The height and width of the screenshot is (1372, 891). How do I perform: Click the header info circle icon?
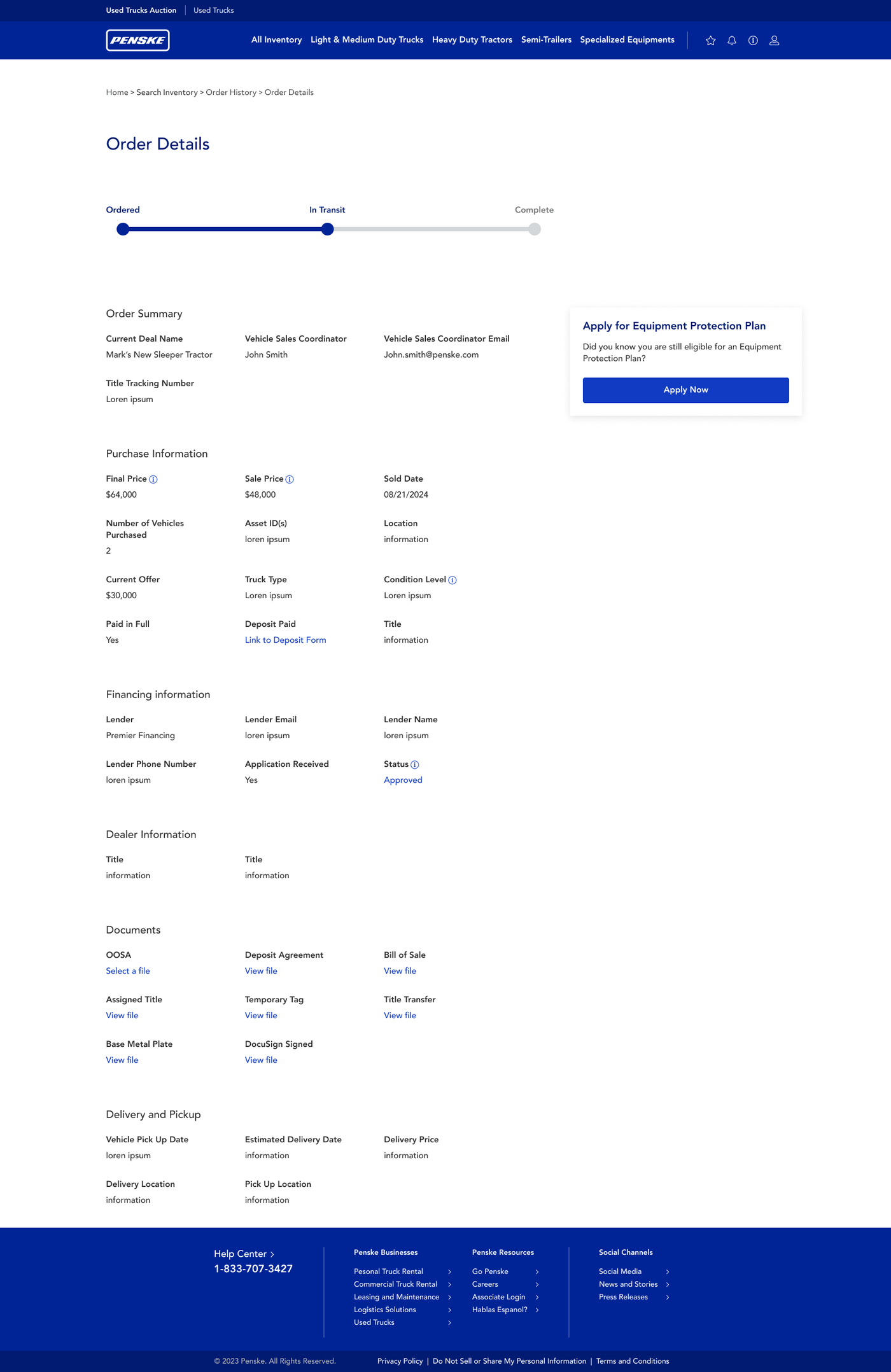pyautogui.click(x=753, y=41)
